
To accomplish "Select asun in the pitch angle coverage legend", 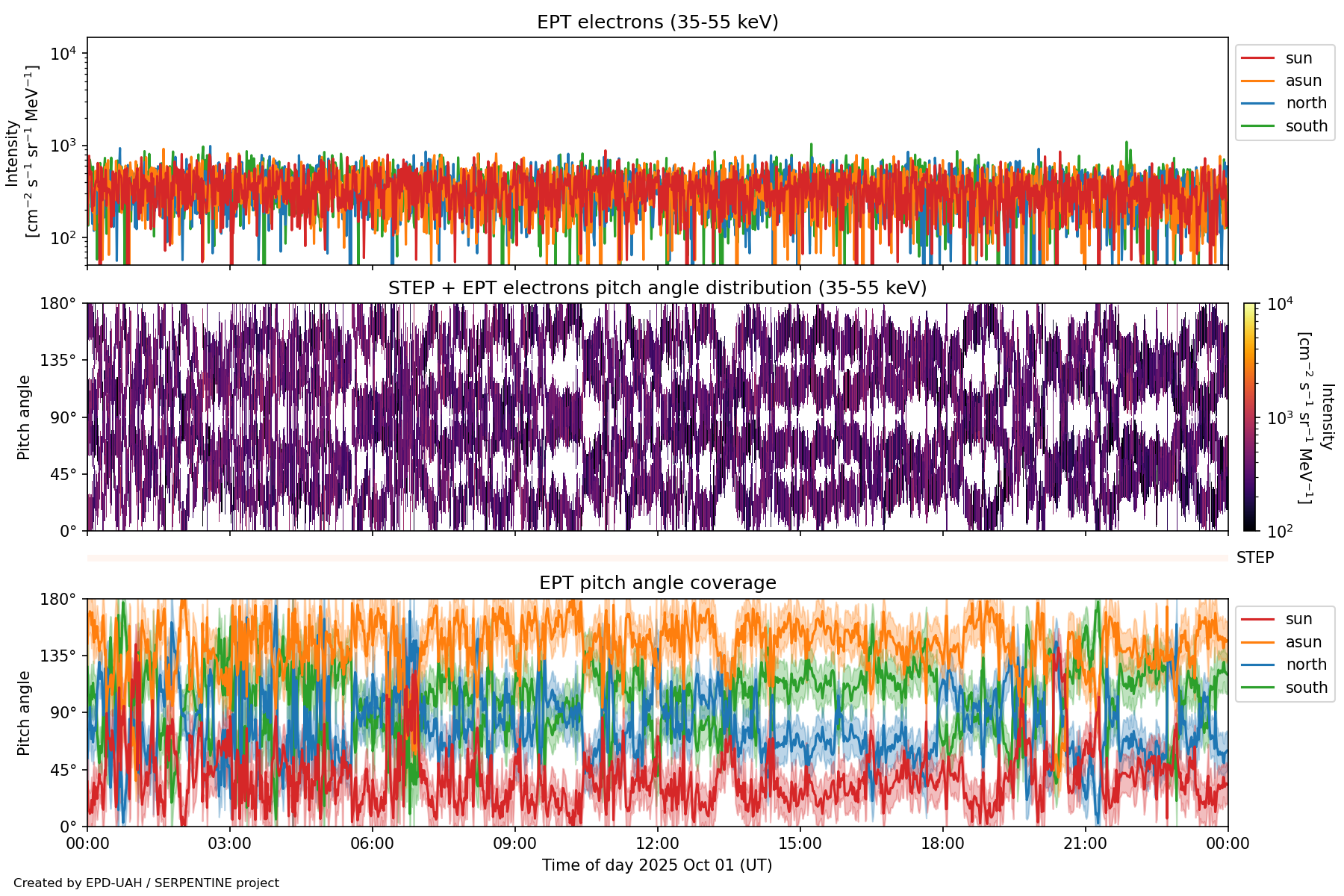I will coord(1303,642).
